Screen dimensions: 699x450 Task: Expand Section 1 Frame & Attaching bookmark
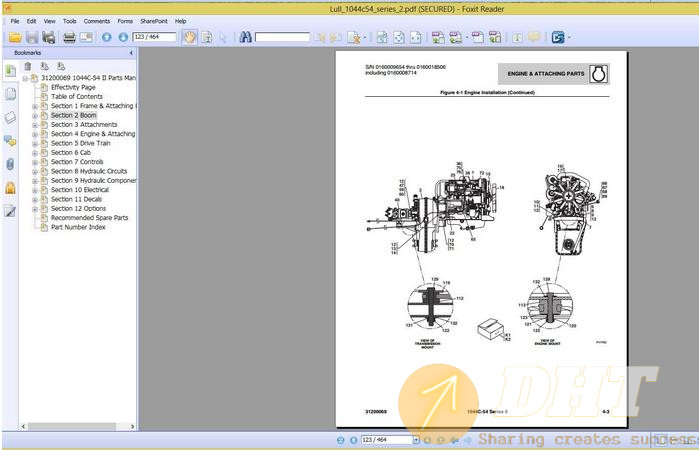click(x=35, y=106)
